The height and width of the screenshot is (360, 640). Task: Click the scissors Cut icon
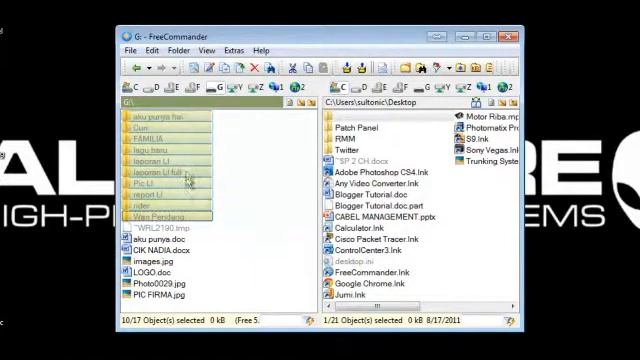(292, 68)
